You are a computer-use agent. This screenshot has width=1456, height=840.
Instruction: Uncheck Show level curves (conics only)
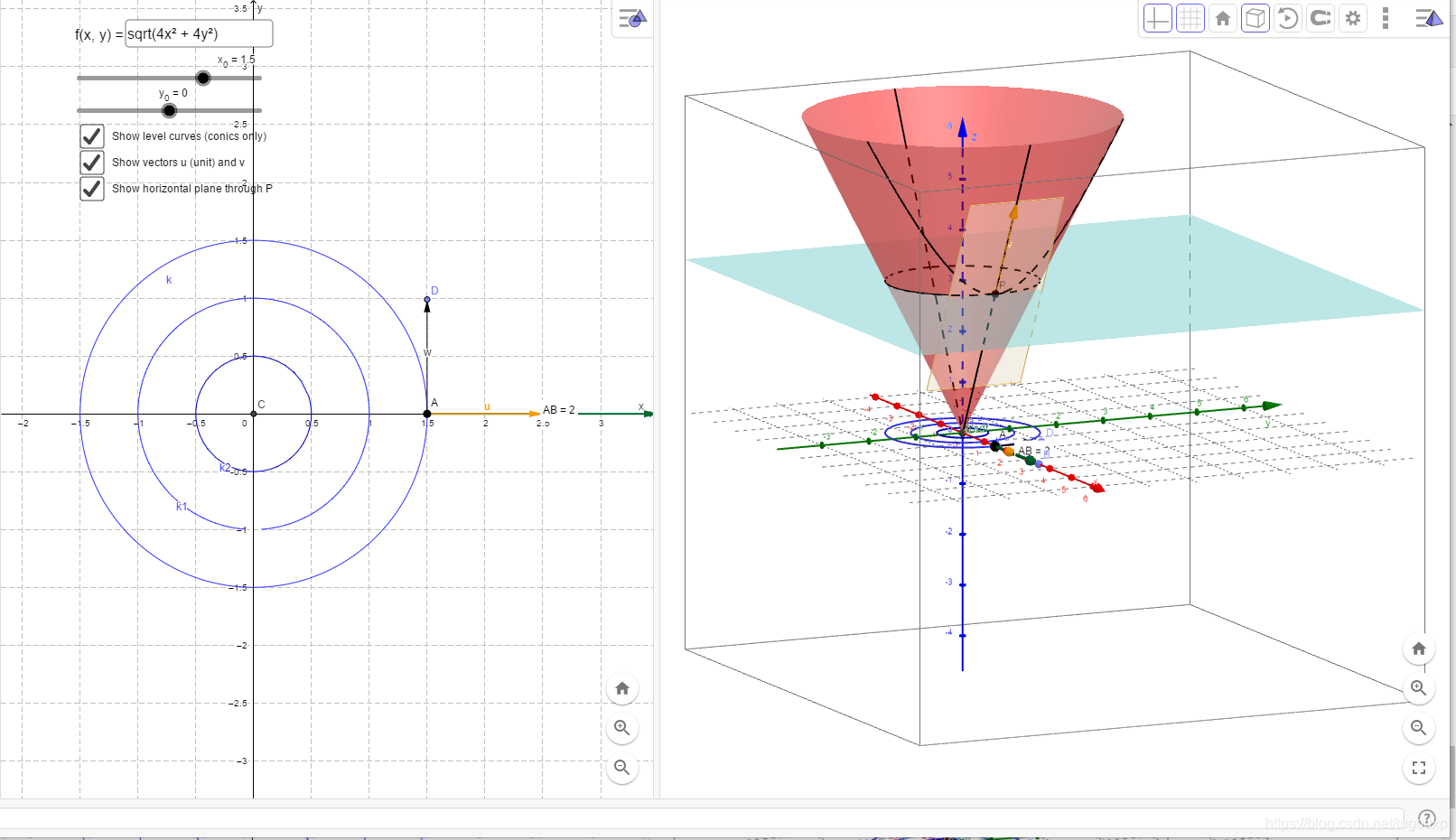(x=92, y=136)
